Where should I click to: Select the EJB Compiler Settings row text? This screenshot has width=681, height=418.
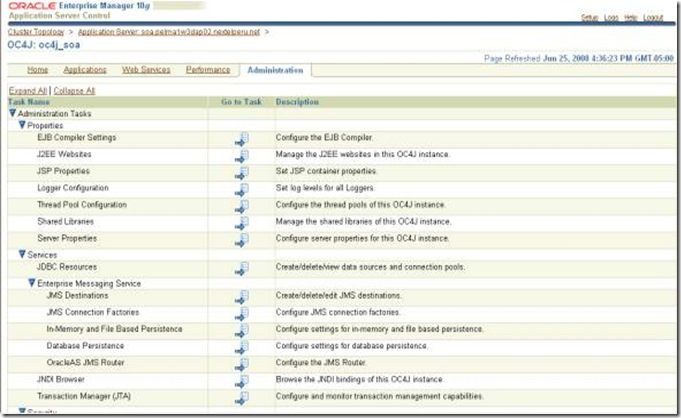pos(77,138)
